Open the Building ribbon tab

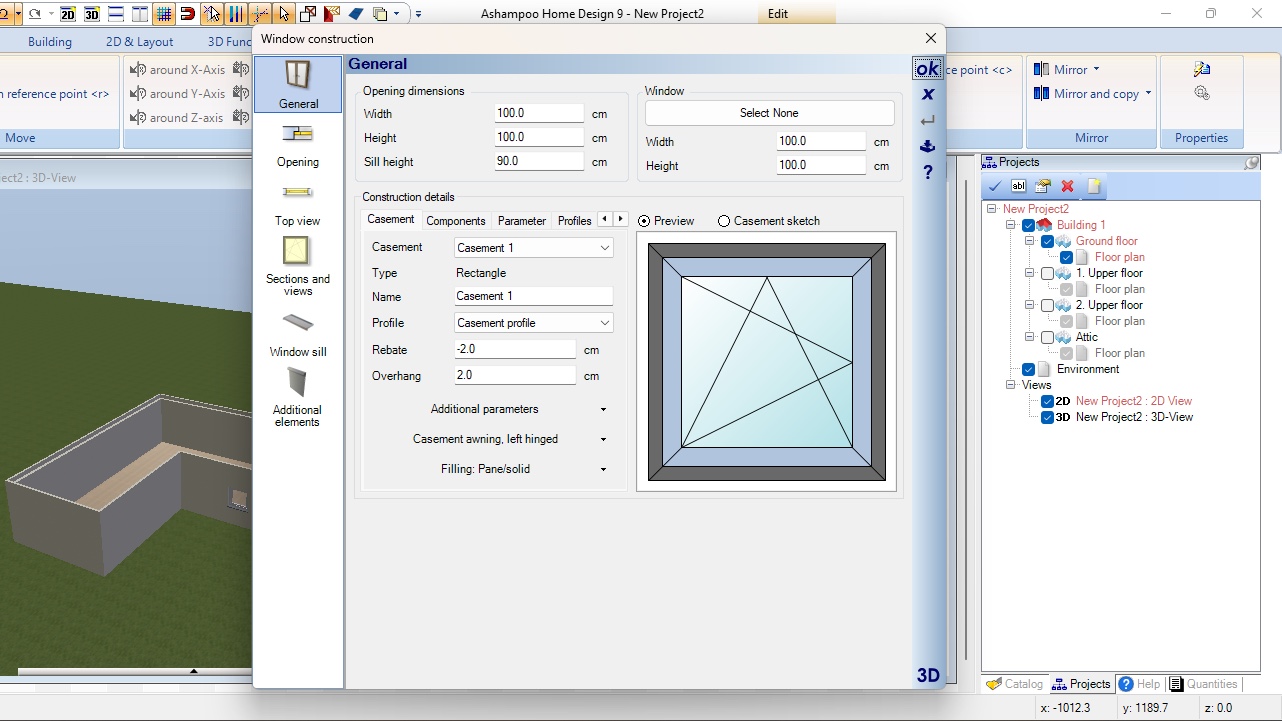pos(50,42)
